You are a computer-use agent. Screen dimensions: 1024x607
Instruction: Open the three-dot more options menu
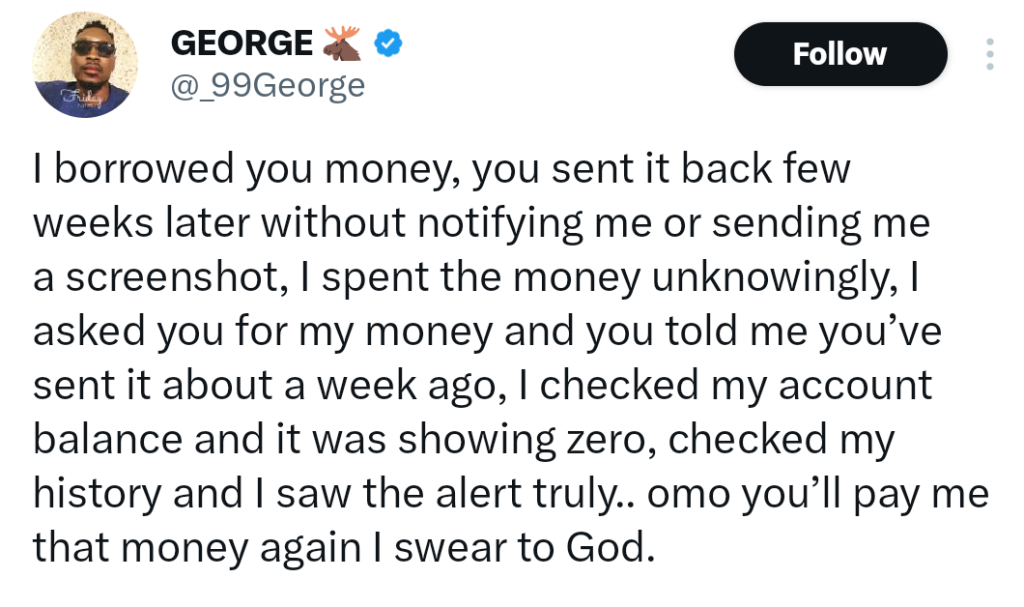990,54
